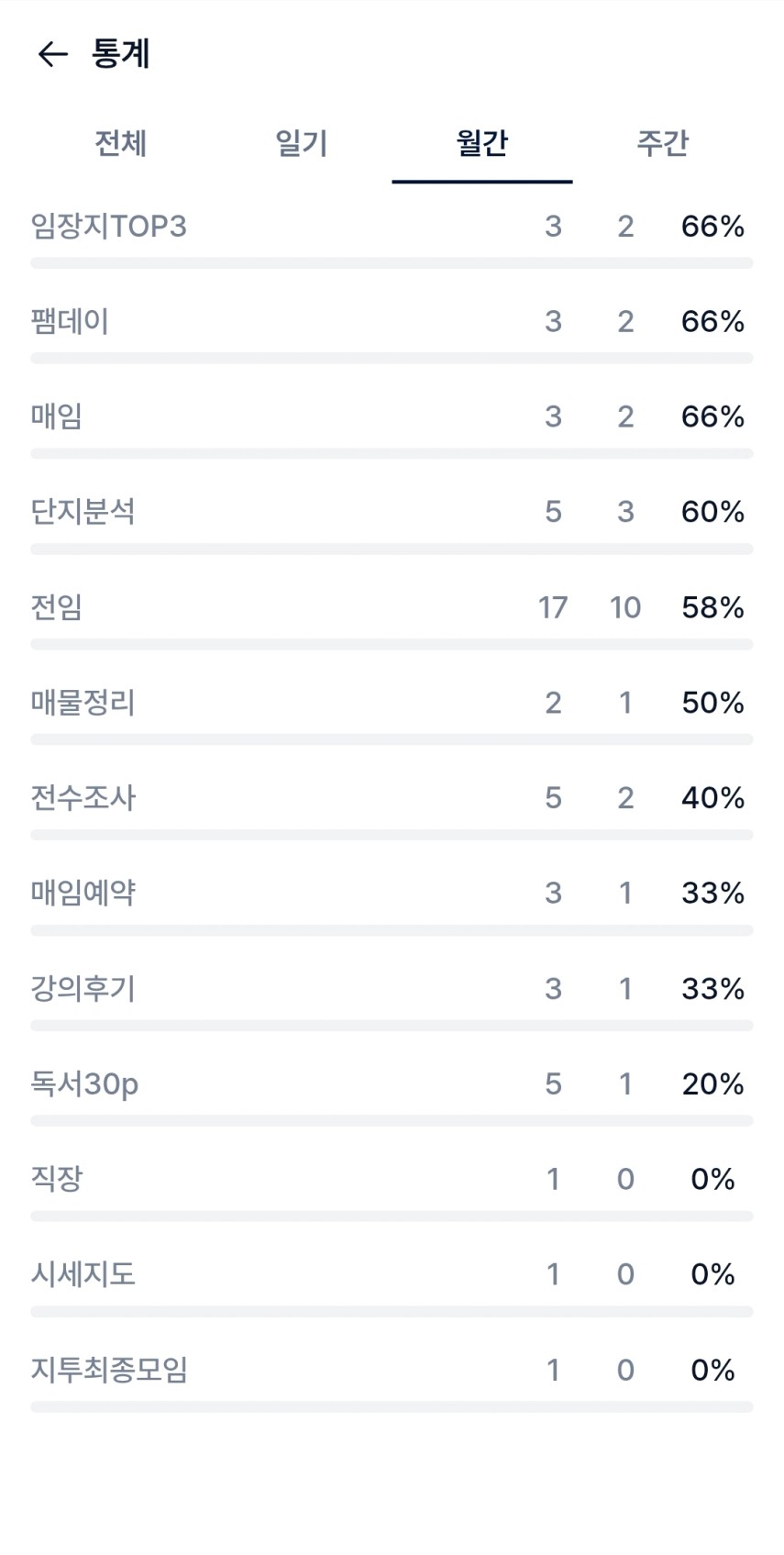784x1555 pixels.
Task: Tap the back arrow icon
Action: tap(52, 54)
